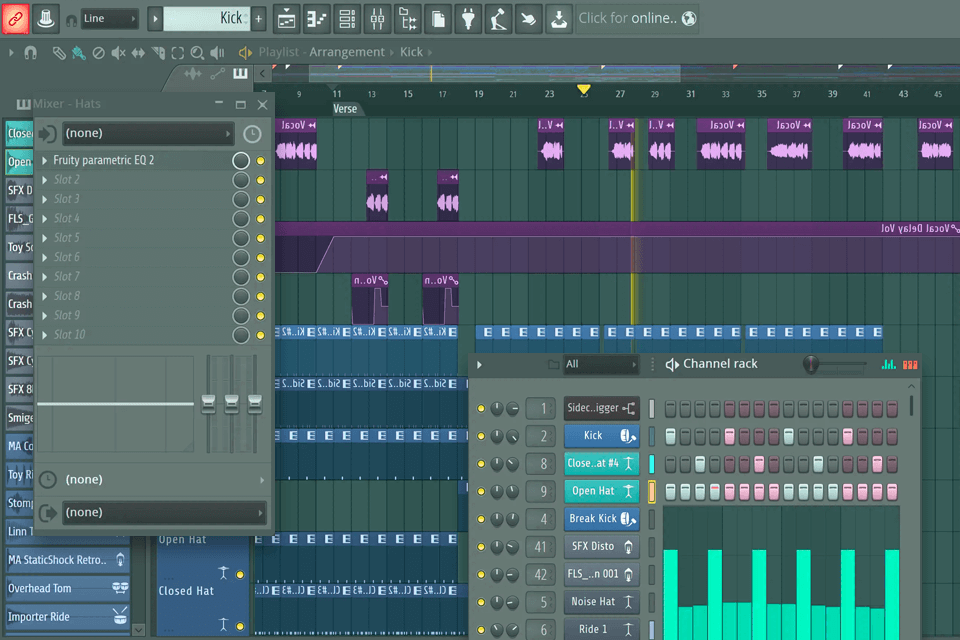Toggle Slot 5 yellow enable LED

260,238
